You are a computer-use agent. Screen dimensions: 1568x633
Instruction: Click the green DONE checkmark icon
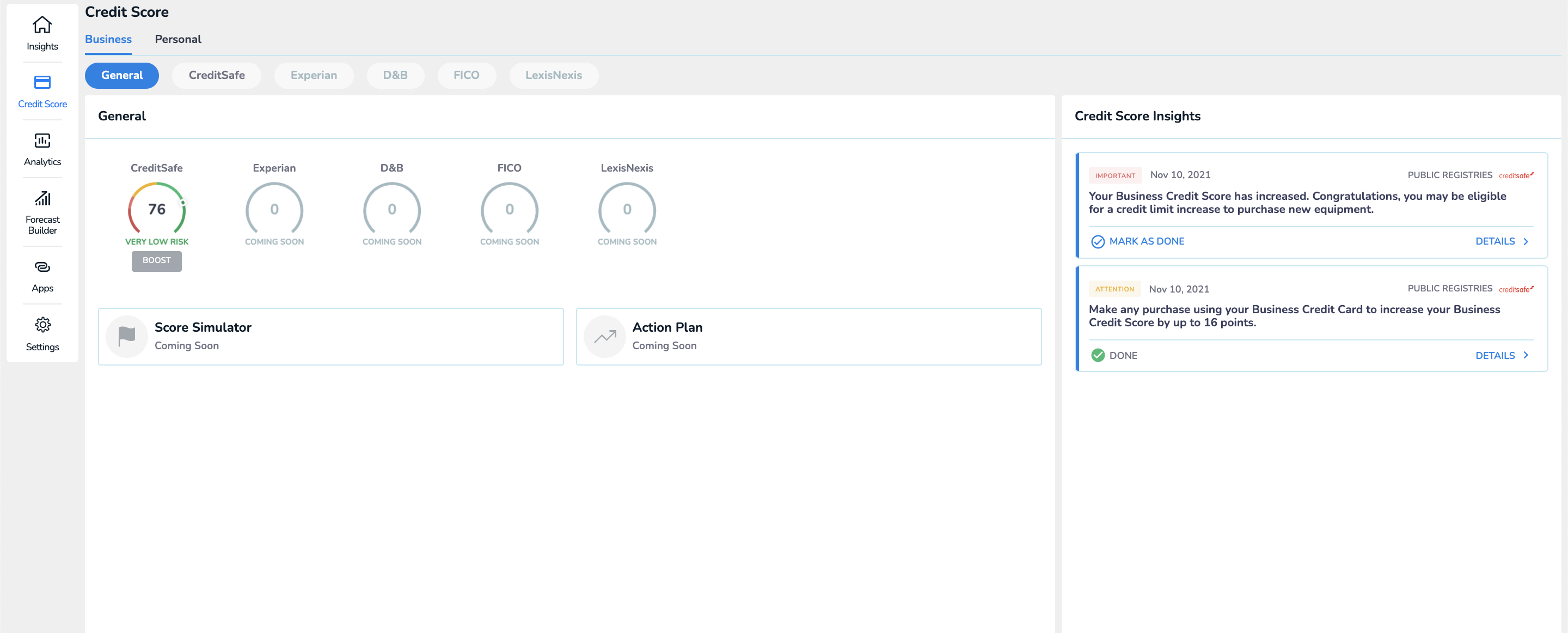1098,355
